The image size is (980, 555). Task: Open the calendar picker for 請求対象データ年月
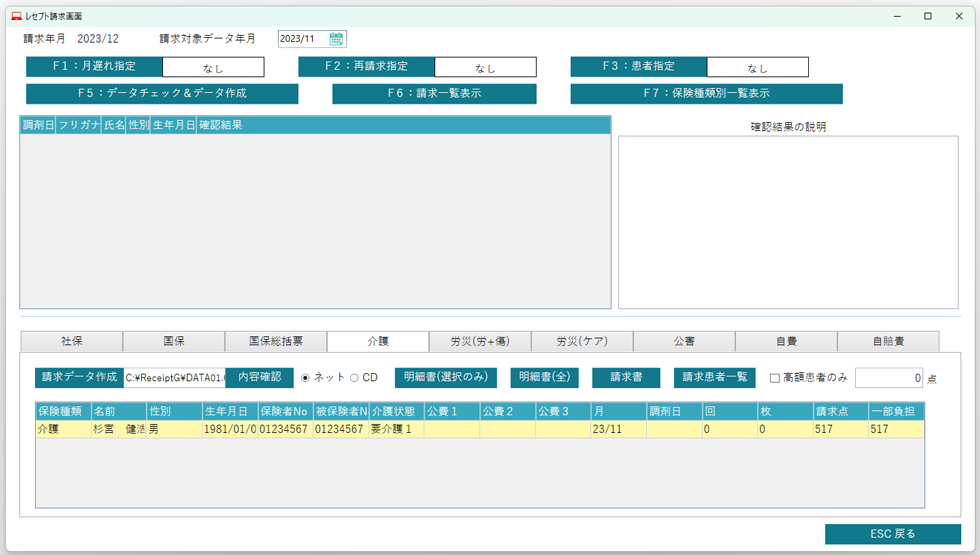(337, 39)
